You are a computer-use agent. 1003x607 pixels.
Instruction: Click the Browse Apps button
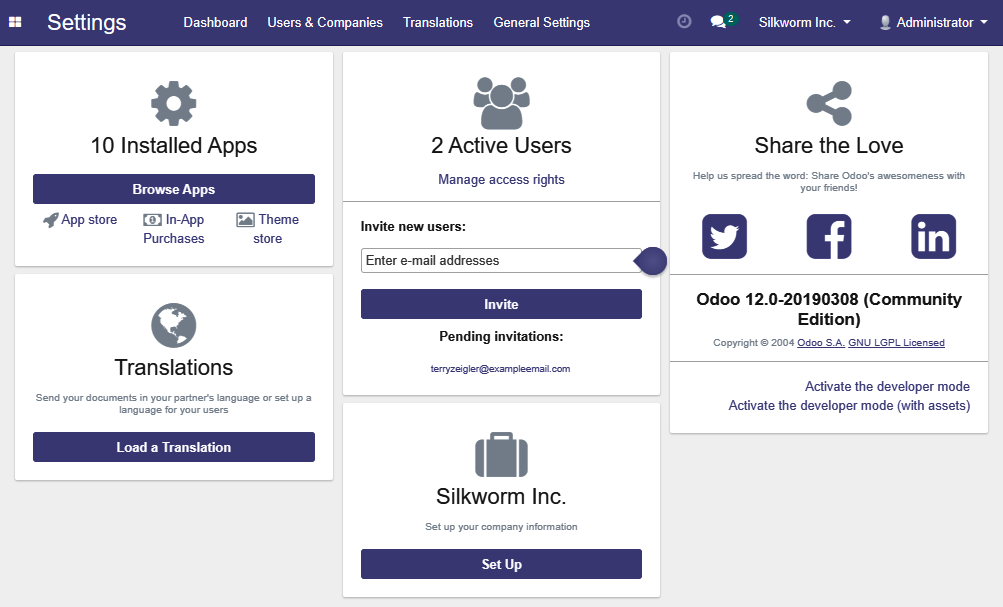coord(174,189)
